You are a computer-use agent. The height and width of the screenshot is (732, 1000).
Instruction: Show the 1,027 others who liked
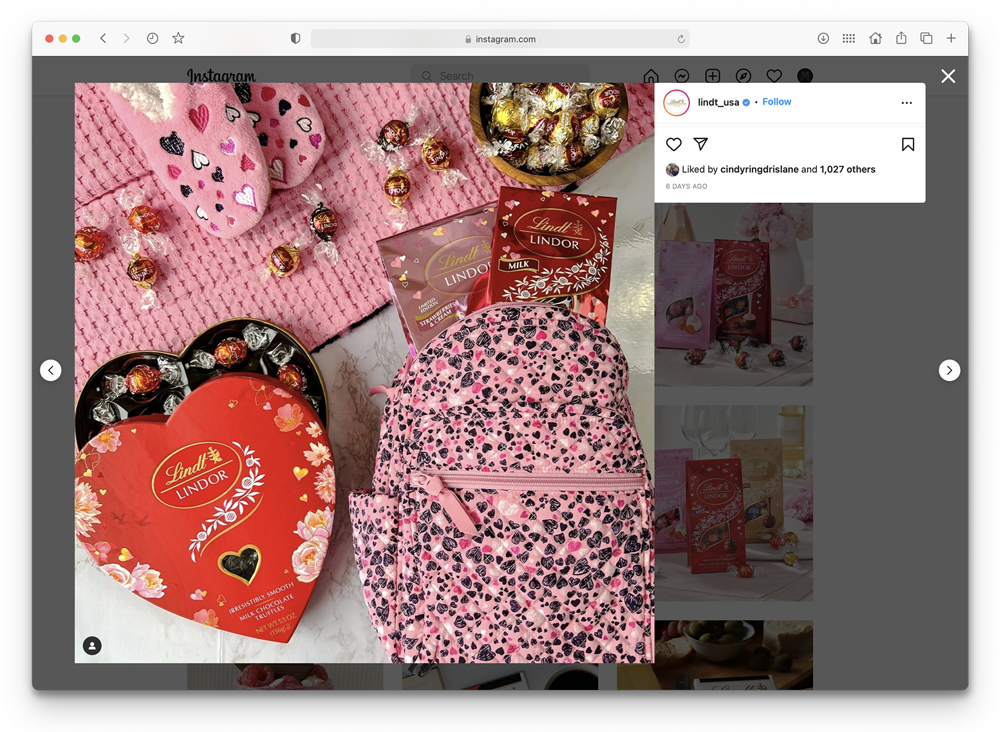tap(847, 170)
